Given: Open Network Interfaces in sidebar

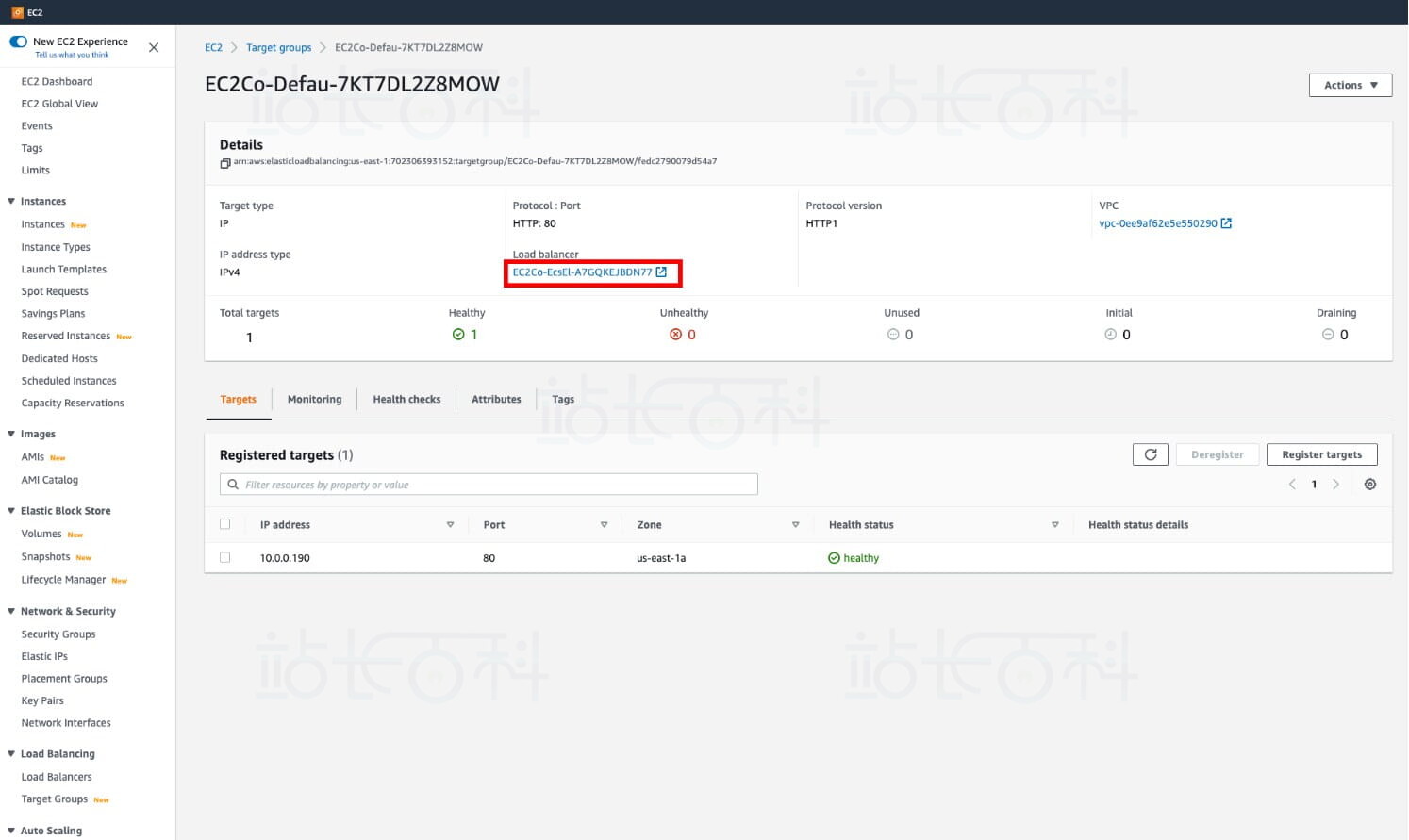Looking at the screenshot, I should tap(66, 723).
